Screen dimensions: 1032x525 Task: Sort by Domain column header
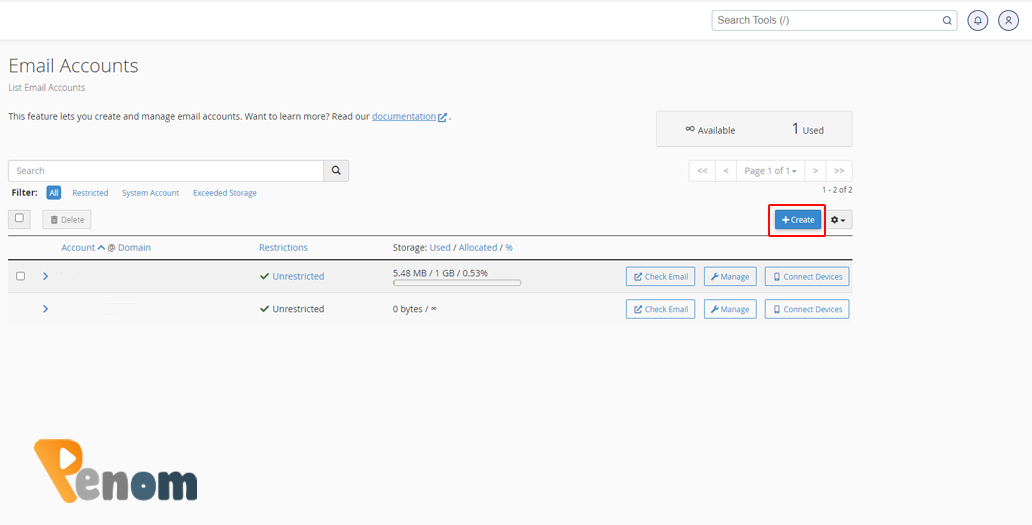pyautogui.click(x=134, y=247)
